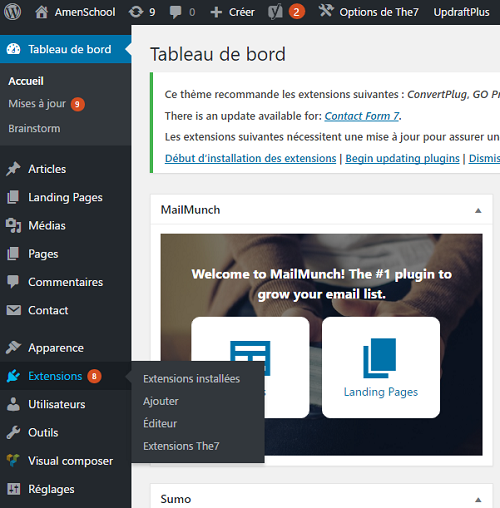Open Brainstorm submenu entry
This screenshot has height=508, width=500.
coord(34,128)
